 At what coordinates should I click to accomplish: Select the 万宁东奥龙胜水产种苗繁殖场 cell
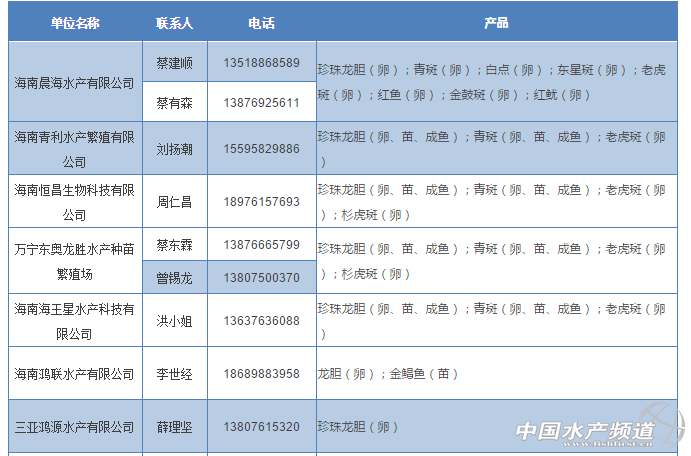pyautogui.click(x=75, y=260)
